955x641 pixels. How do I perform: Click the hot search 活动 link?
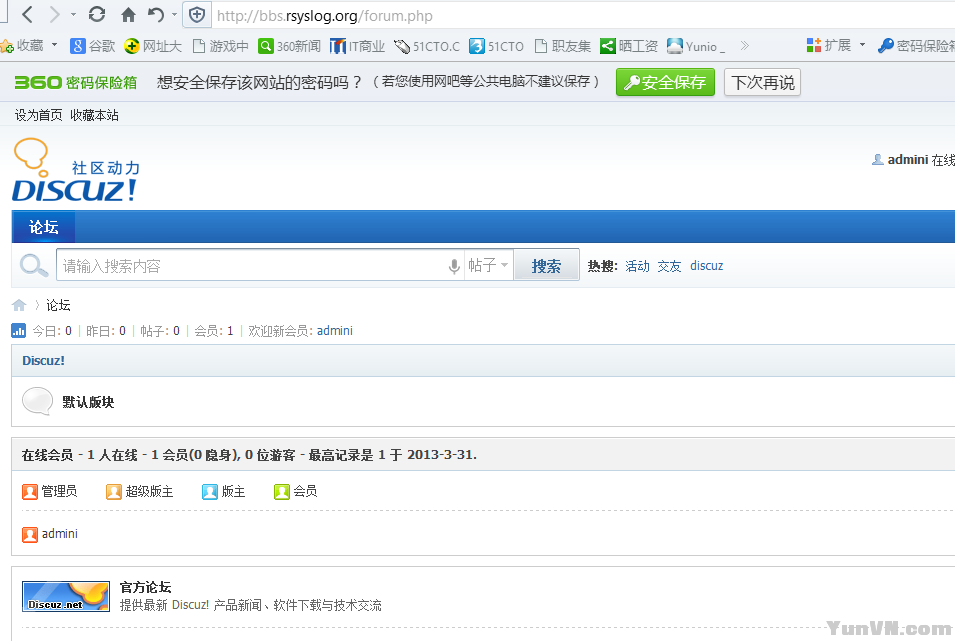(x=637, y=266)
